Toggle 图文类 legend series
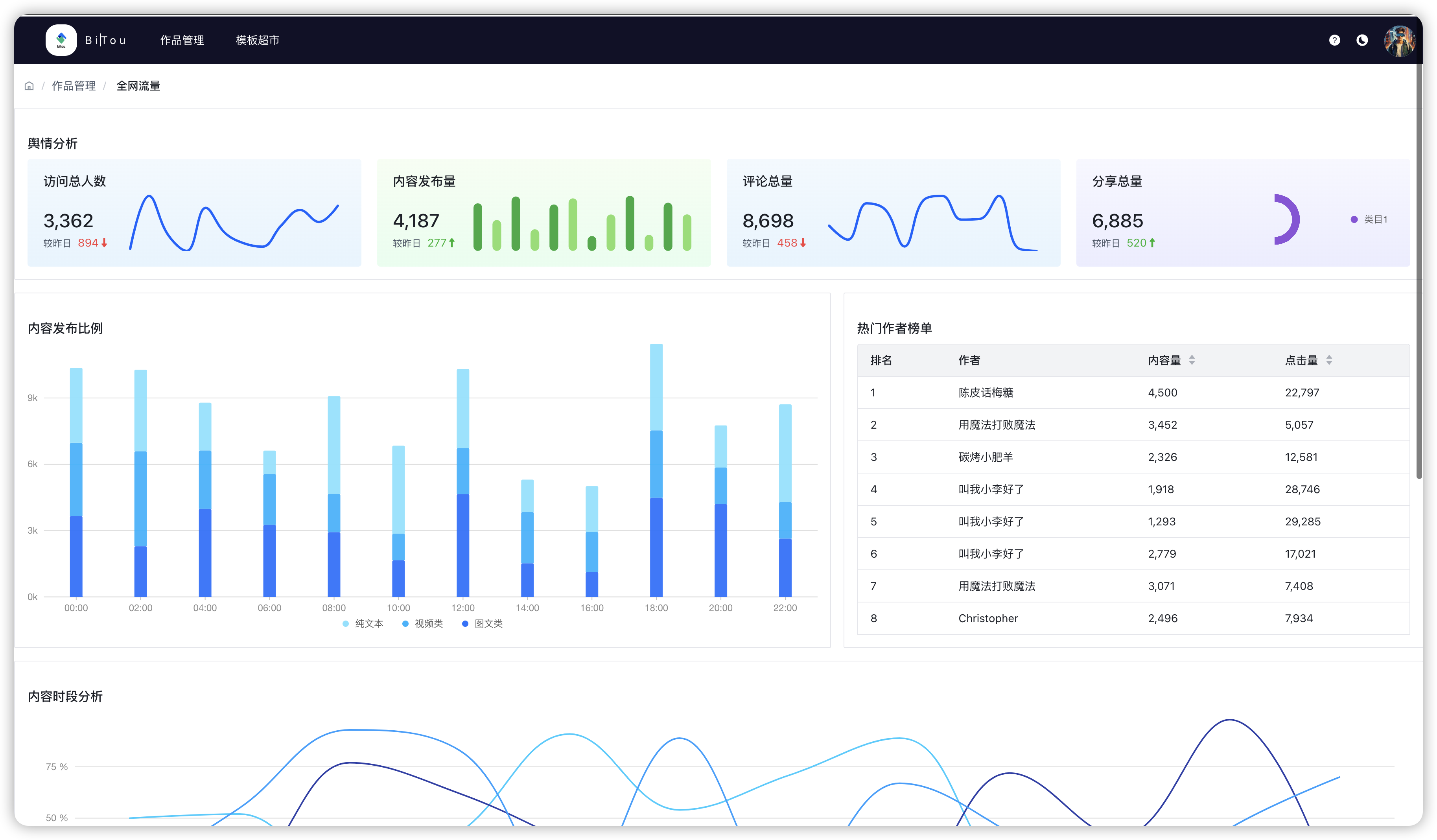This screenshot has width=1437, height=840. (483, 623)
